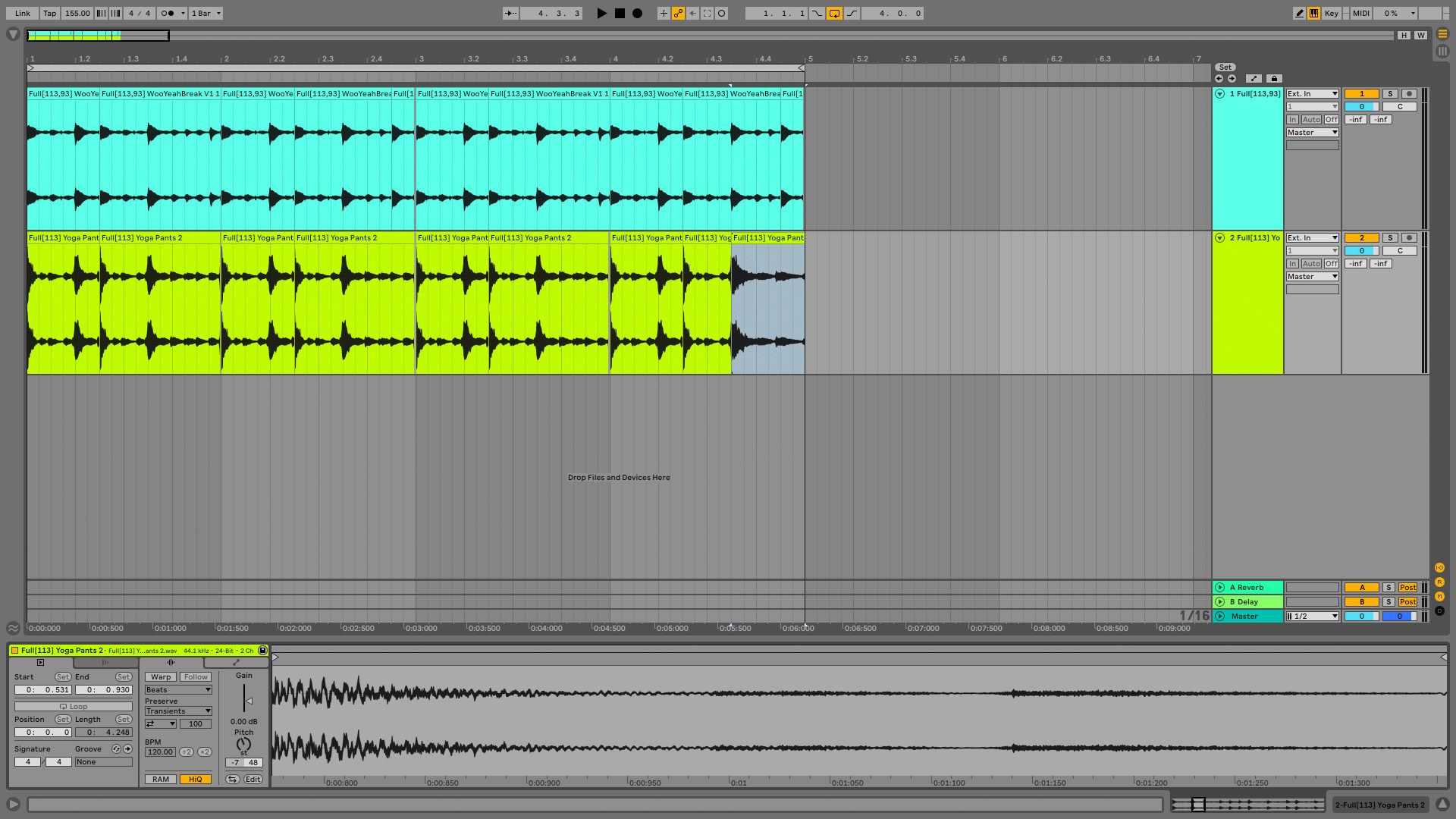Screen dimensions: 1456x819
Task: Click the clip Gain slider
Action: click(x=245, y=701)
